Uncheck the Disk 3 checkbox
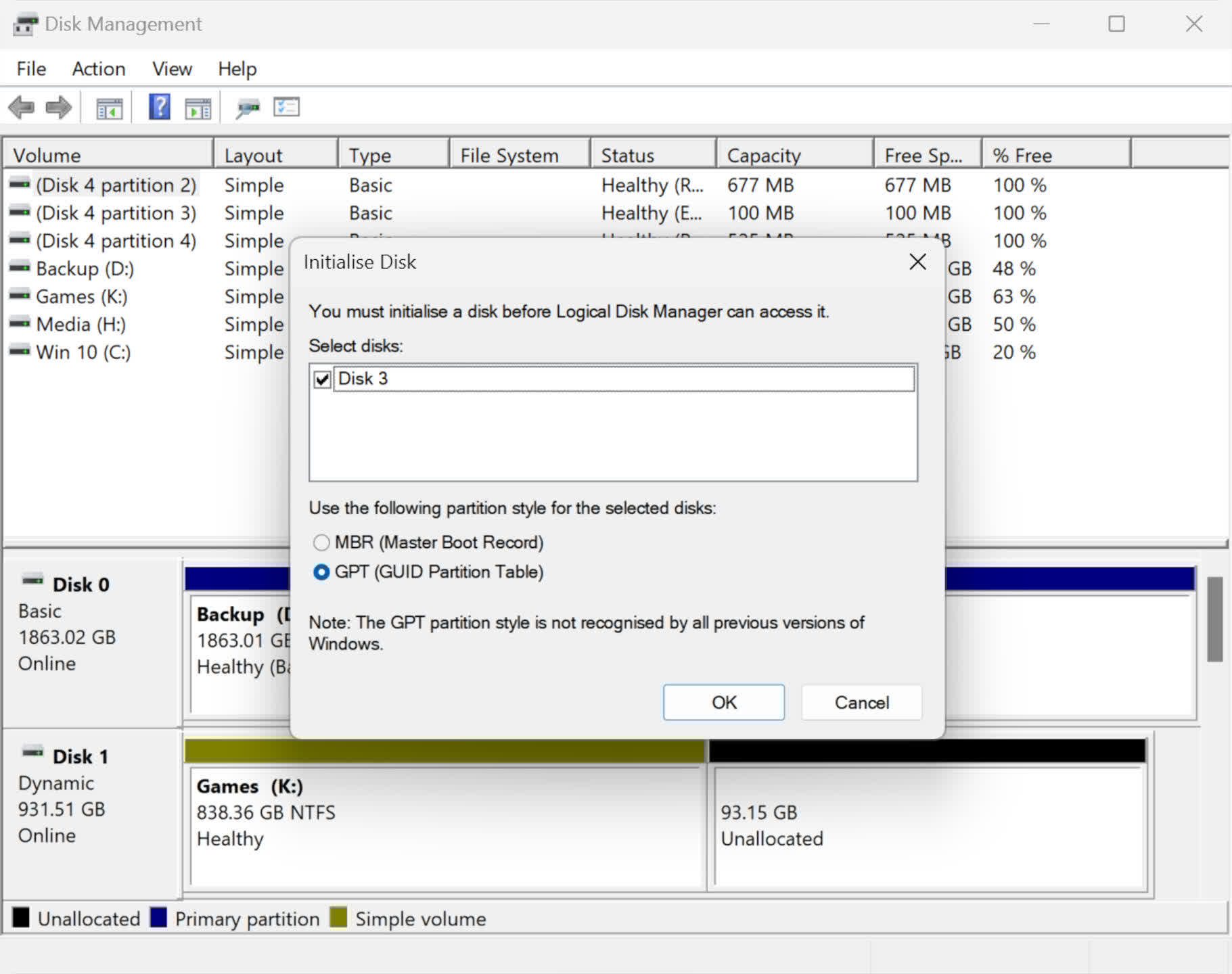This screenshot has width=1232, height=974. click(322, 379)
